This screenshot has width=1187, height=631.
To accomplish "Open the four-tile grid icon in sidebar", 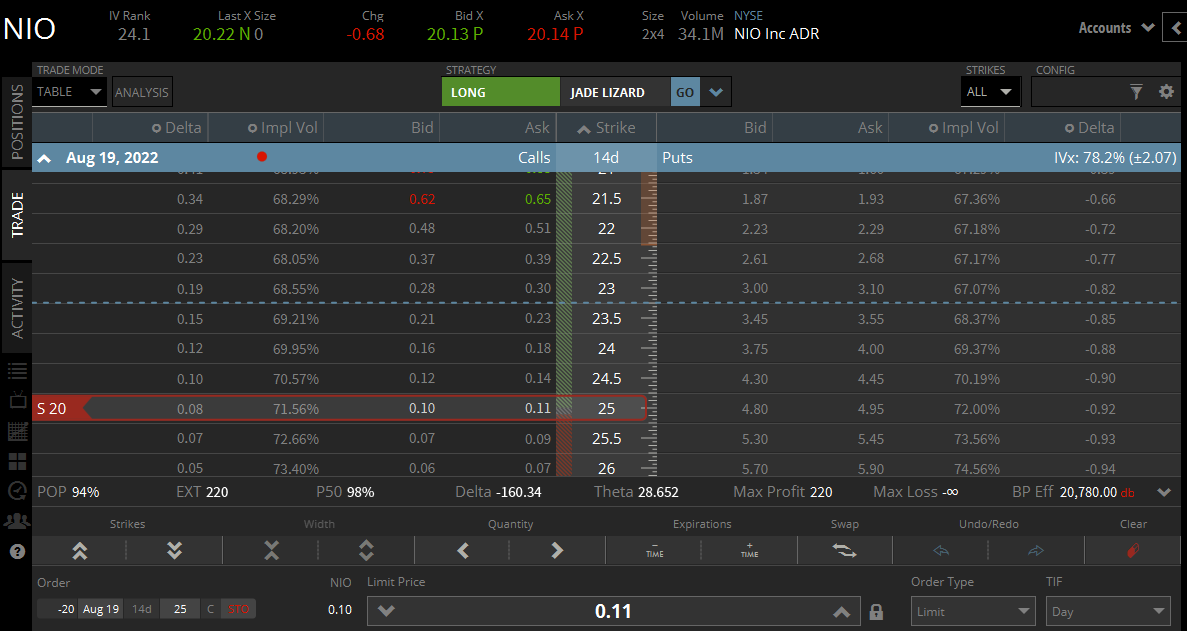I will click(17, 461).
